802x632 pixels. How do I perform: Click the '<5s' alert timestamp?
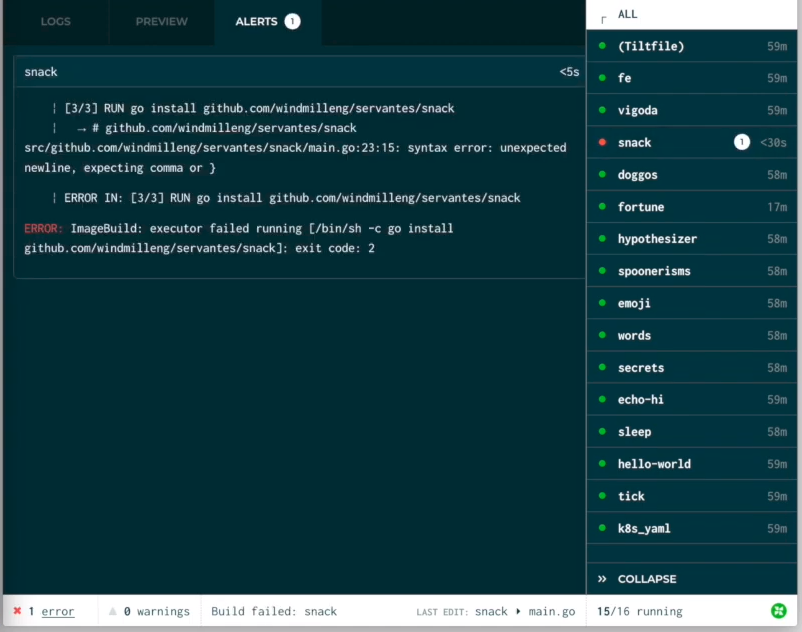(x=569, y=72)
